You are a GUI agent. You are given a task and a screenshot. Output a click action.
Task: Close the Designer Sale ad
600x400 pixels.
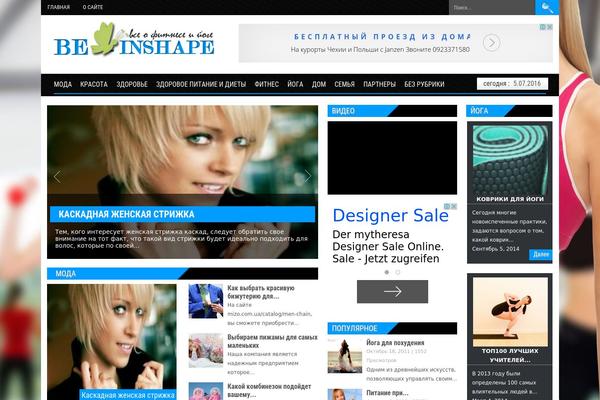click(454, 206)
